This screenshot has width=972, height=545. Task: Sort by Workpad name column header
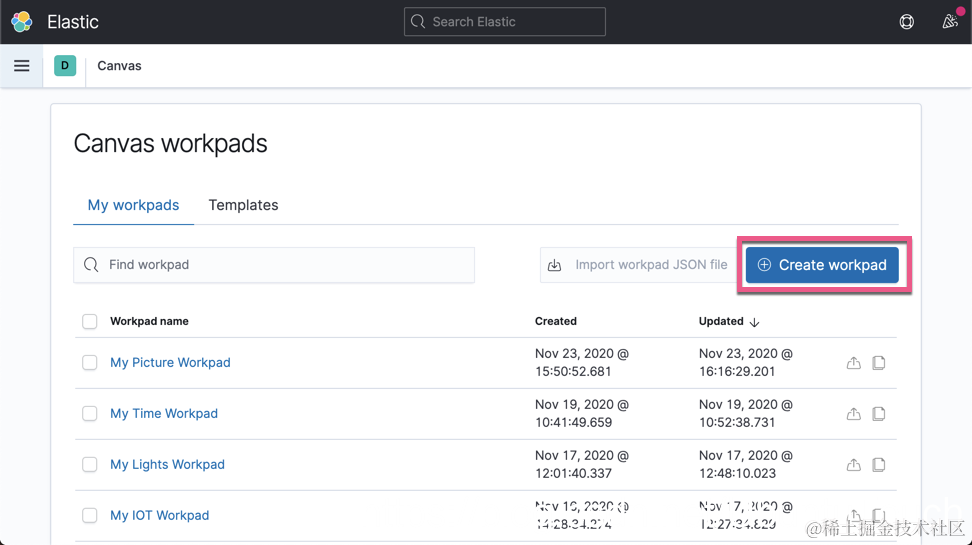pos(149,321)
